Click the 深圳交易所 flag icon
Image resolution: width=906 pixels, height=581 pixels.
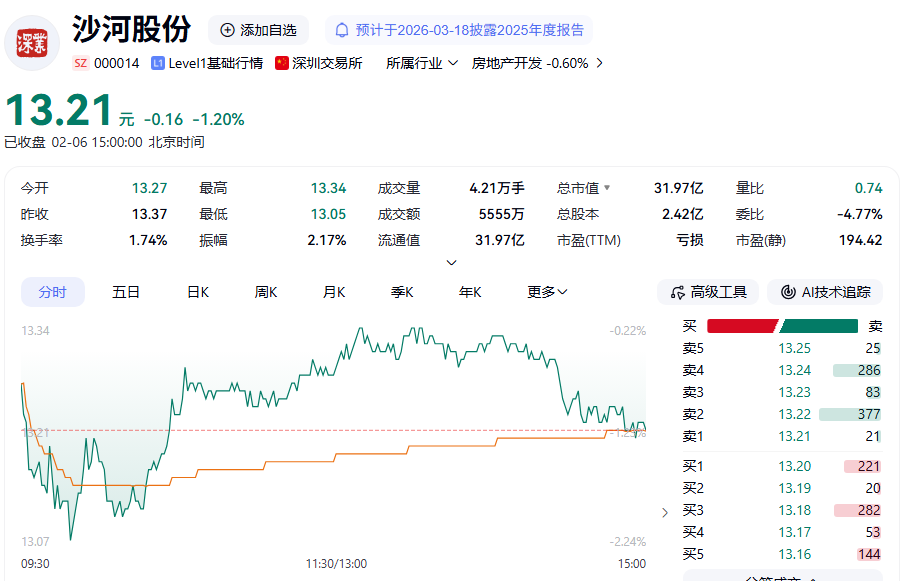pyautogui.click(x=282, y=63)
